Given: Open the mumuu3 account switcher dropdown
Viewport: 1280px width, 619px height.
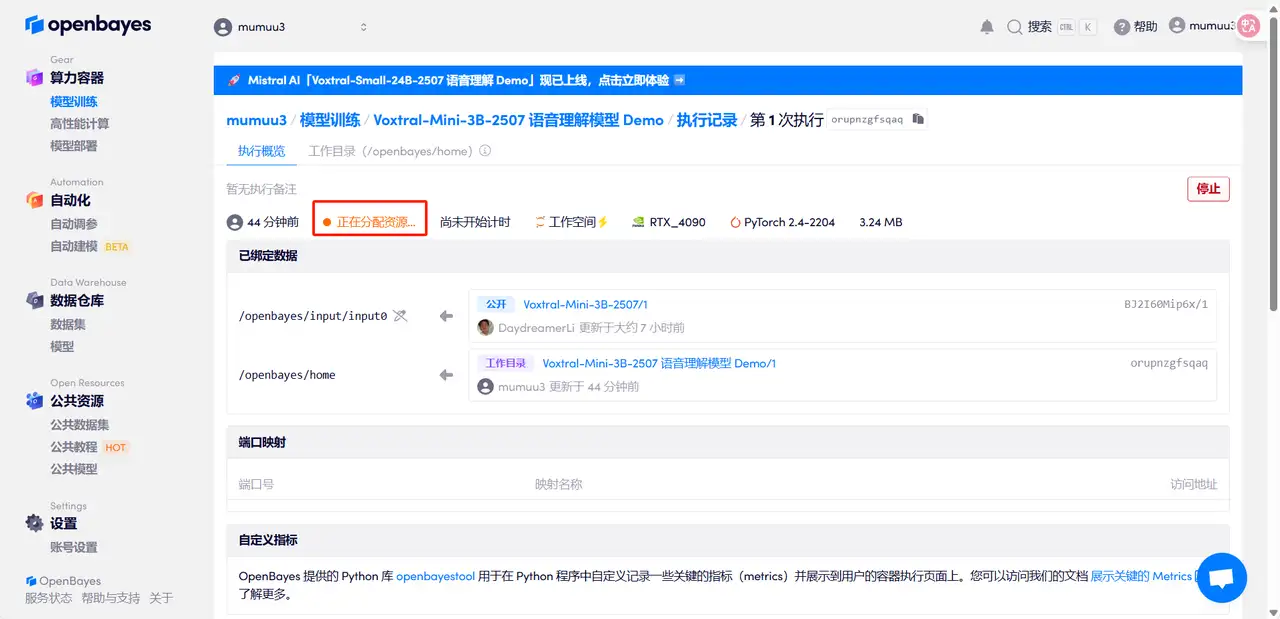Looking at the screenshot, I should point(292,27).
